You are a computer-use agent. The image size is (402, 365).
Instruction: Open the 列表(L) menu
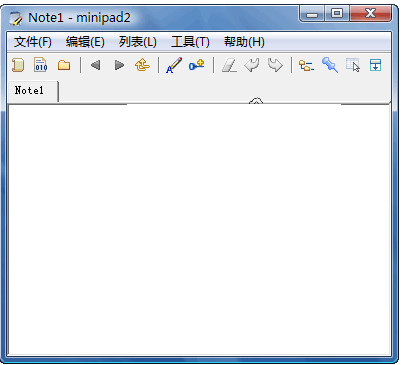click(138, 42)
